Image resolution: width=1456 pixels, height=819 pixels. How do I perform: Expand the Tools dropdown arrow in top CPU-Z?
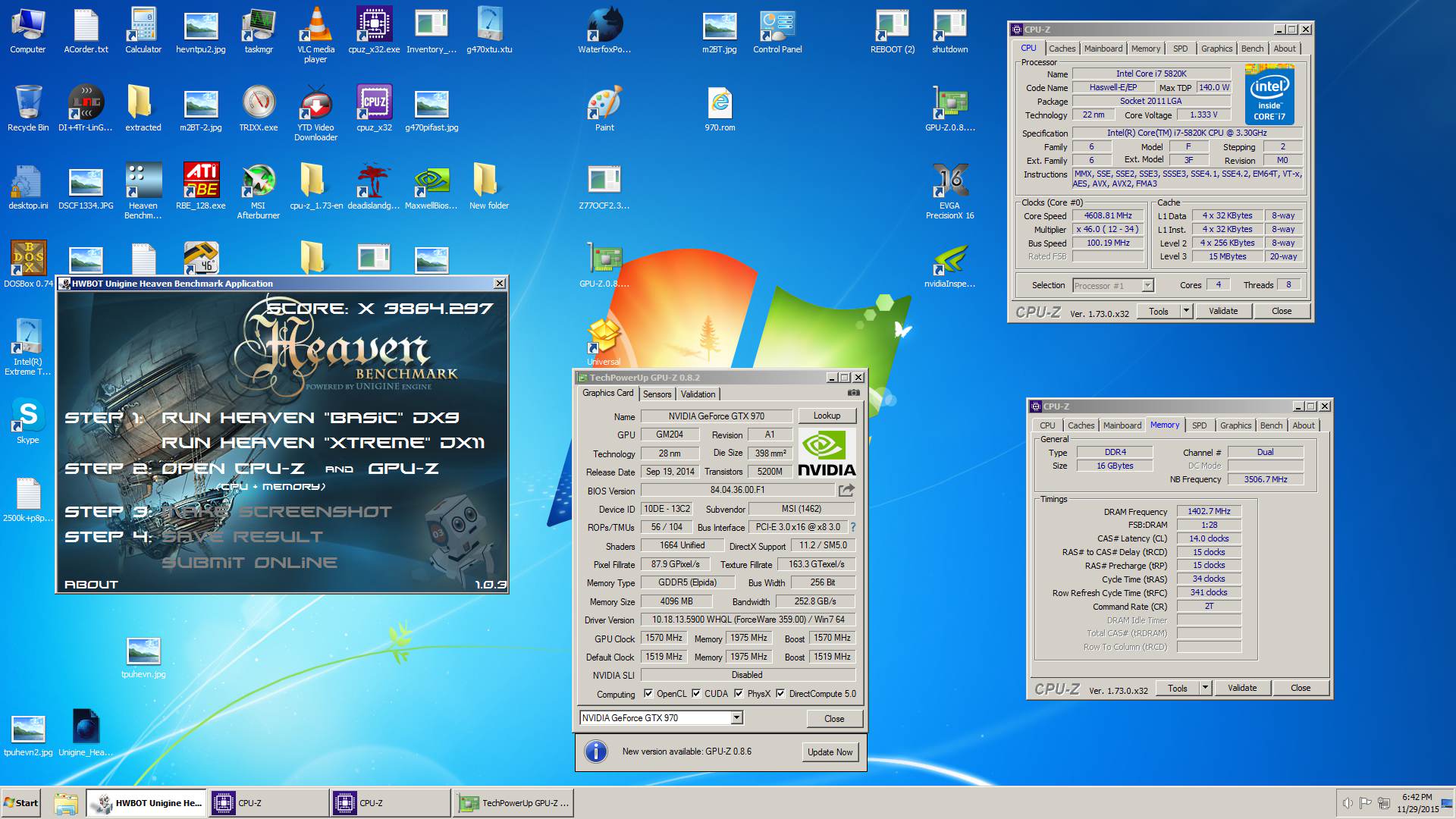coord(1186,311)
